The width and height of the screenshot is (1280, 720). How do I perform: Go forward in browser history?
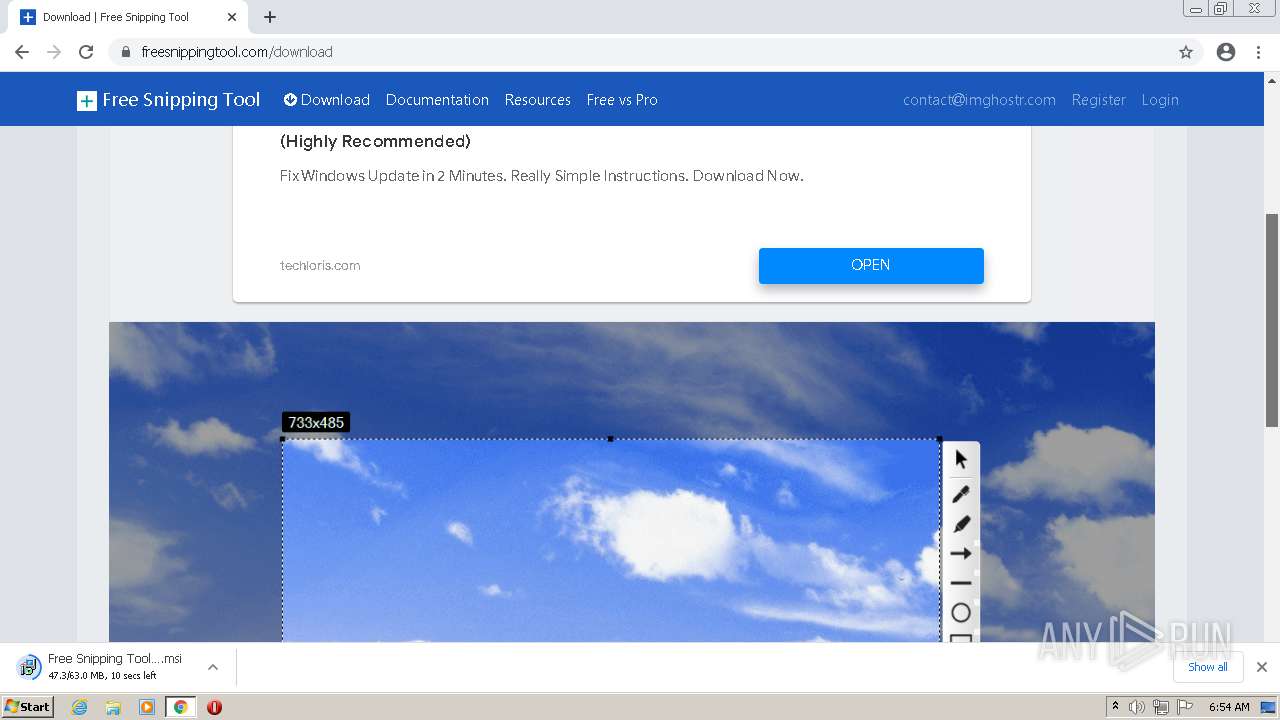pyautogui.click(x=54, y=52)
